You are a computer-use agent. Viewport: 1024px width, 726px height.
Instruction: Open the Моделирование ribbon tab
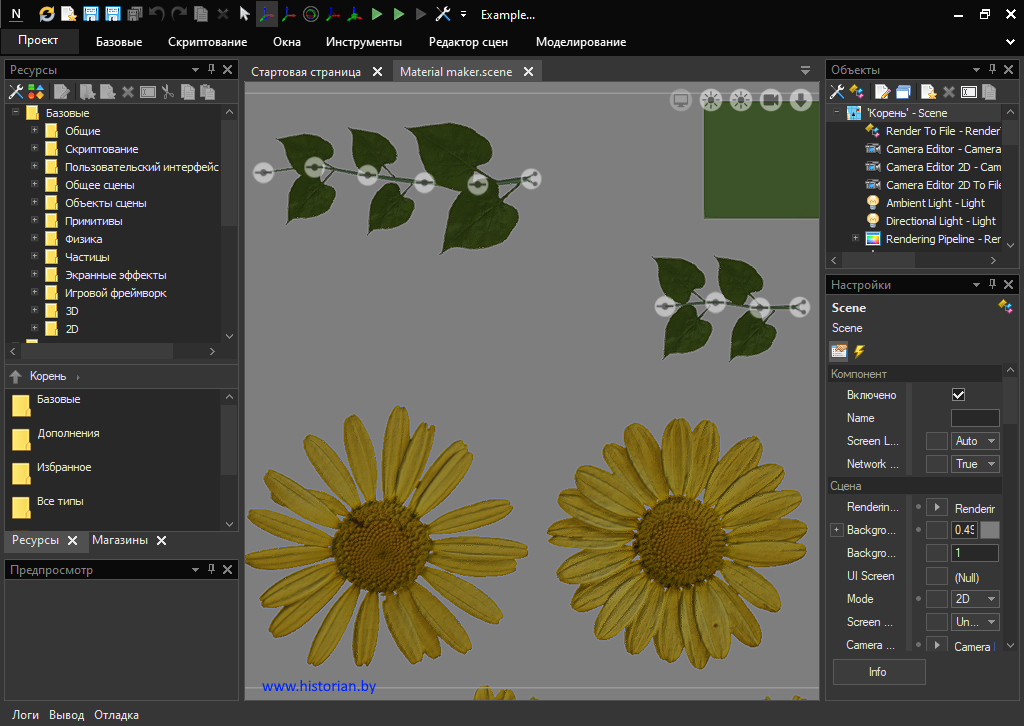coord(581,42)
